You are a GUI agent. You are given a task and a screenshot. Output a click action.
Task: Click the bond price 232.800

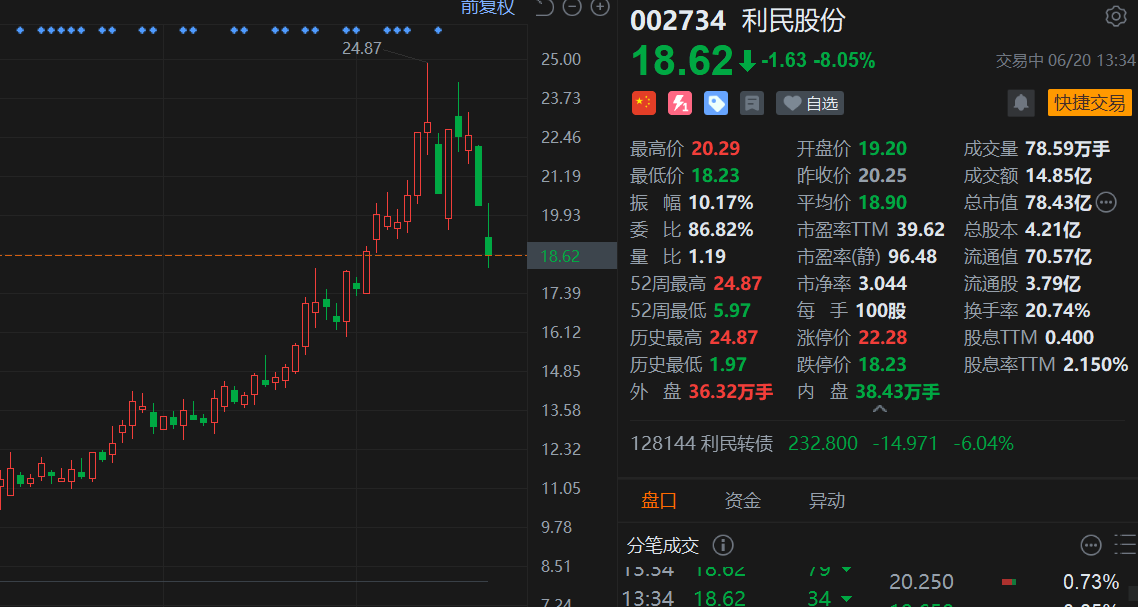tap(823, 443)
